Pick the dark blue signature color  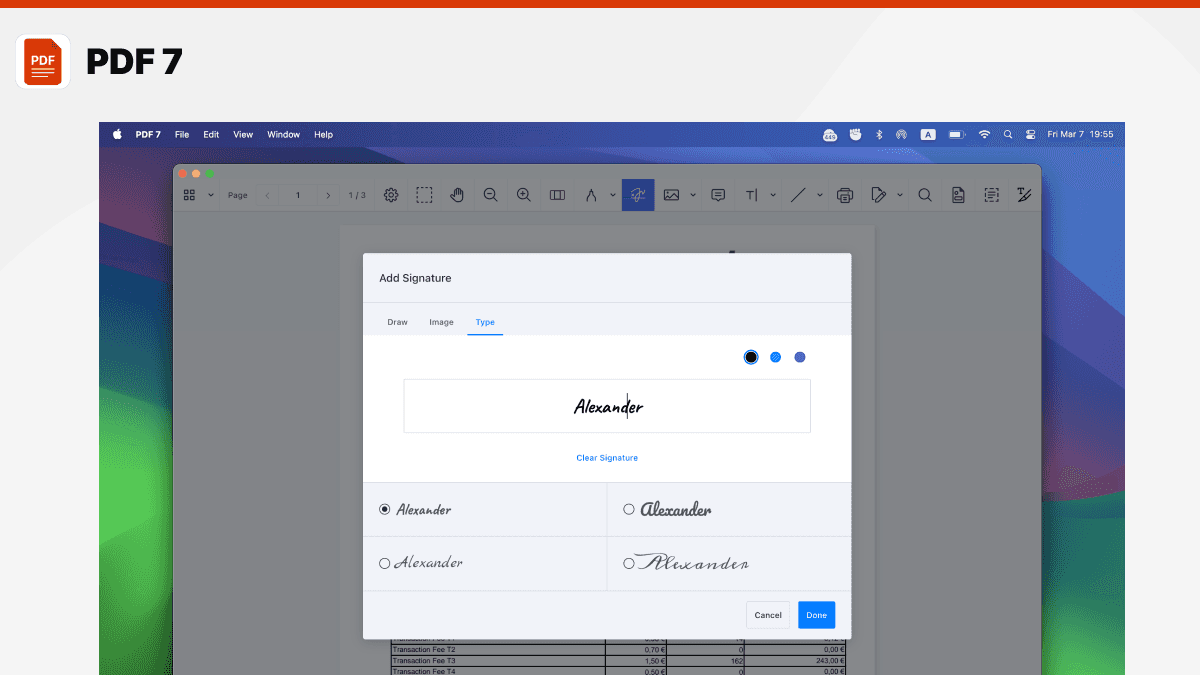[x=800, y=357]
